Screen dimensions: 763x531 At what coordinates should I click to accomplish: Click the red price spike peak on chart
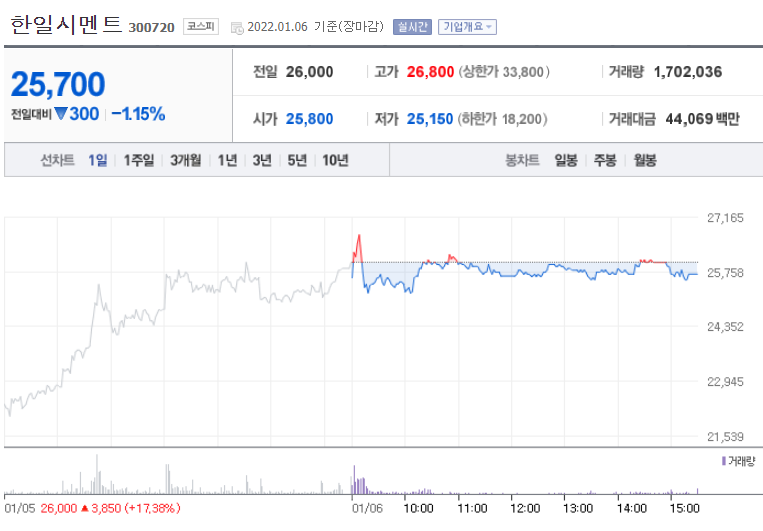click(x=359, y=236)
